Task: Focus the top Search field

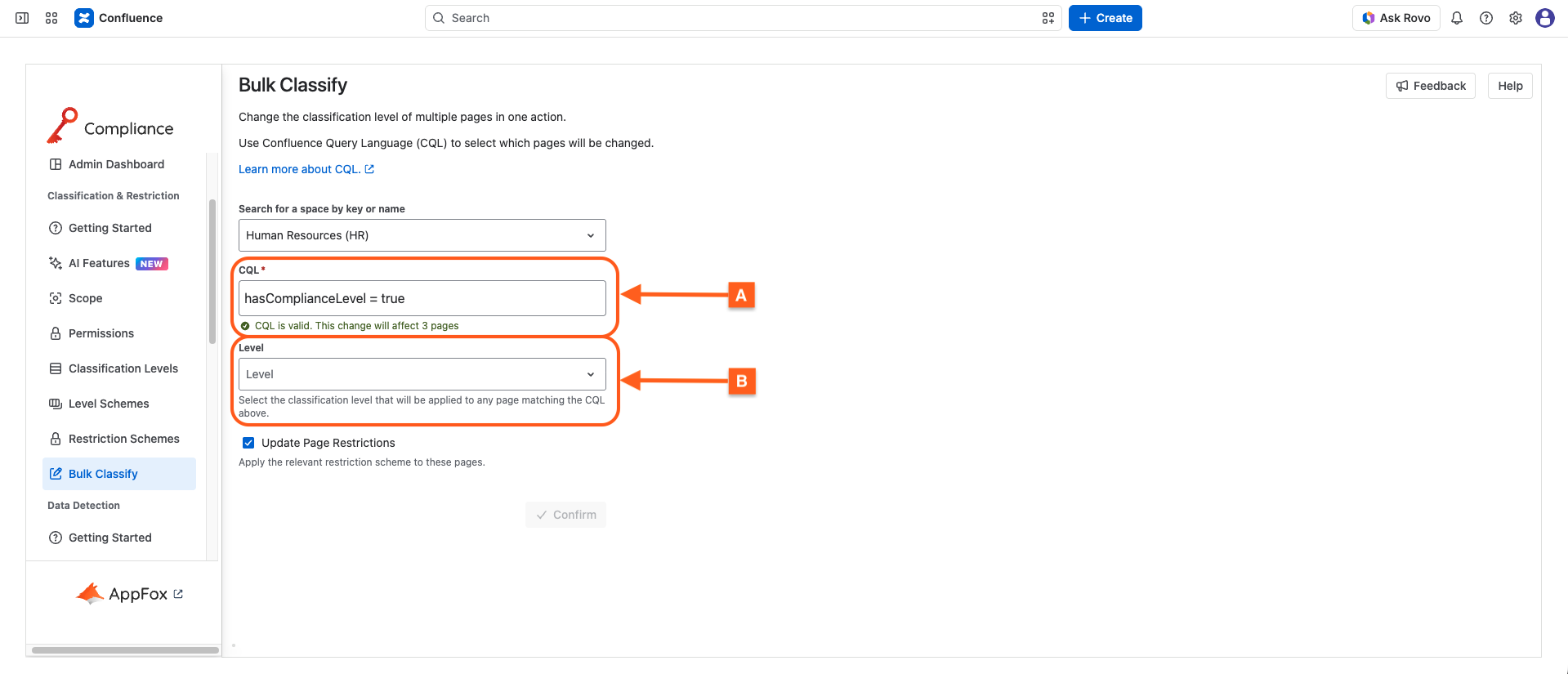Action: 744,18
